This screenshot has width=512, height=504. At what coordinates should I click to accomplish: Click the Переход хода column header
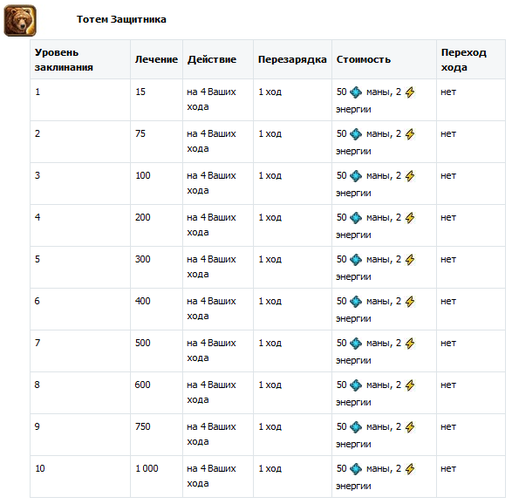(x=464, y=60)
